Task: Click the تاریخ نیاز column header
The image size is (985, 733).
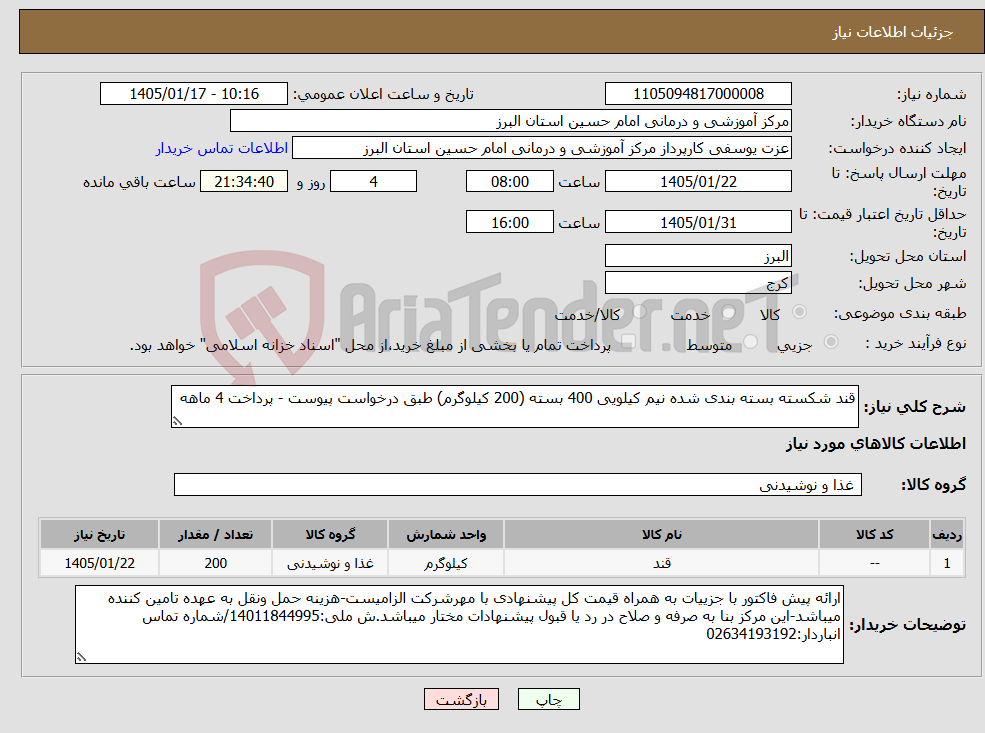Action: [99, 535]
